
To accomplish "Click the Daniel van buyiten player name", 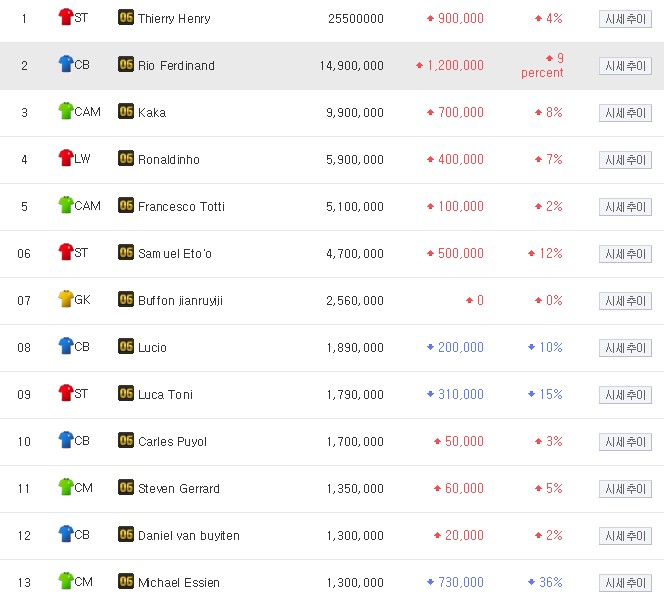I will pyautogui.click(x=188, y=535).
